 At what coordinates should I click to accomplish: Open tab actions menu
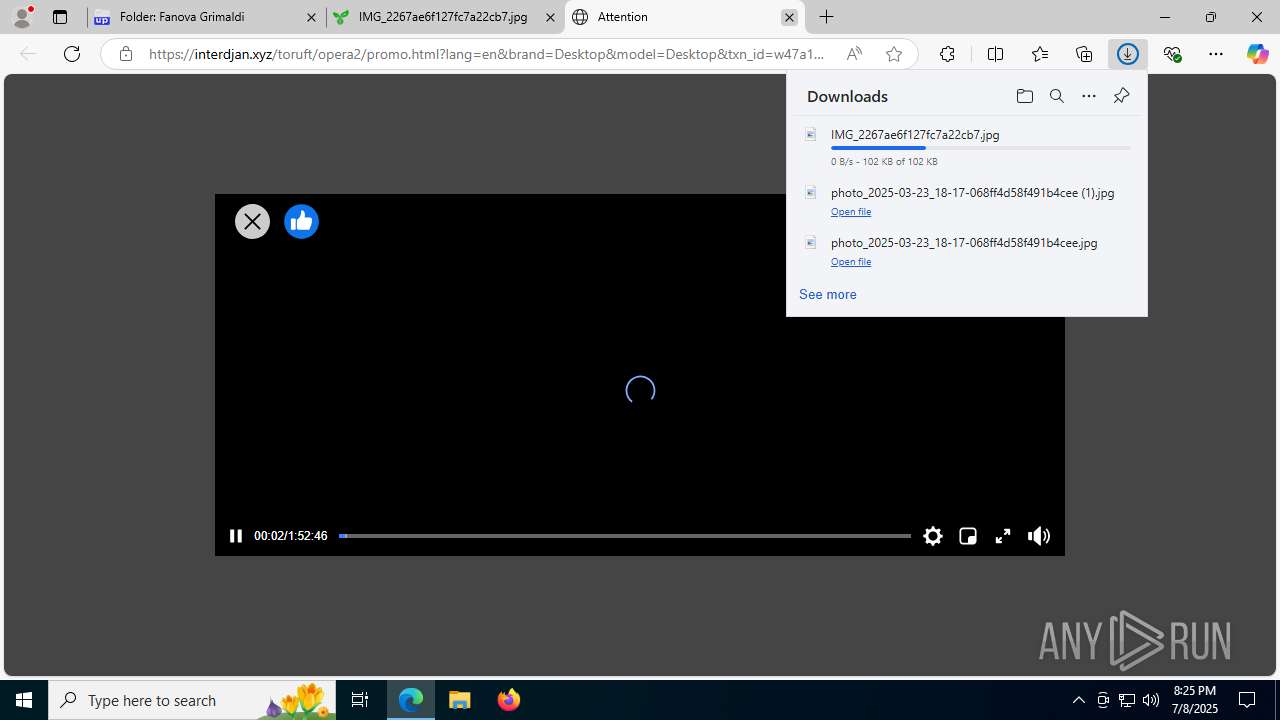point(60,17)
